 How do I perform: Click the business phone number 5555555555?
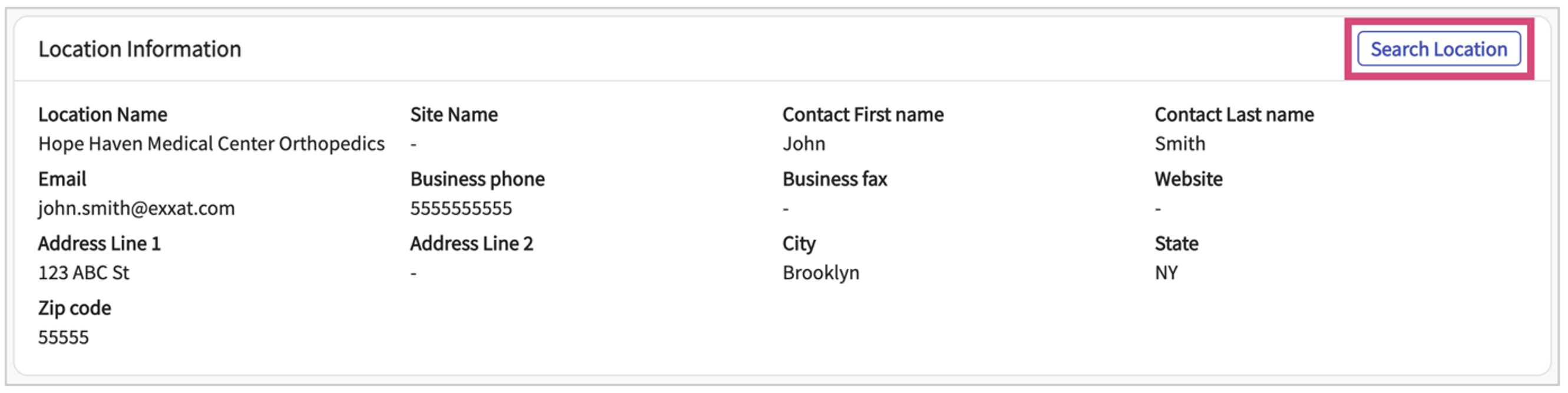pos(461,208)
